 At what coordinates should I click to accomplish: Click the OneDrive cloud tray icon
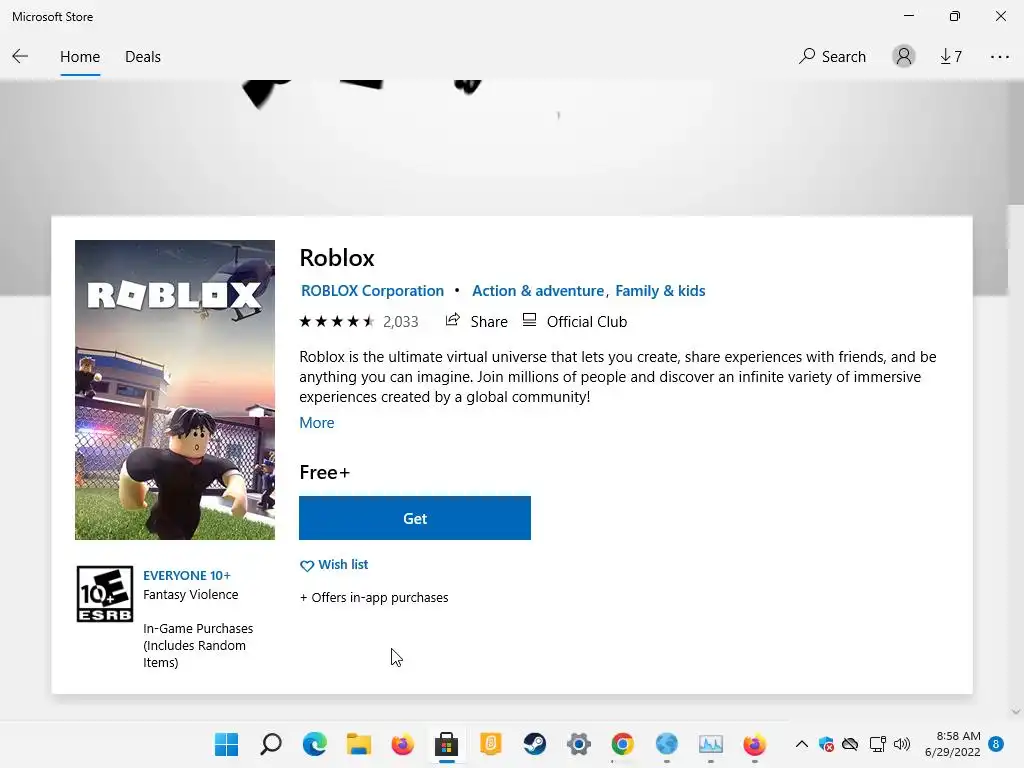click(850, 744)
